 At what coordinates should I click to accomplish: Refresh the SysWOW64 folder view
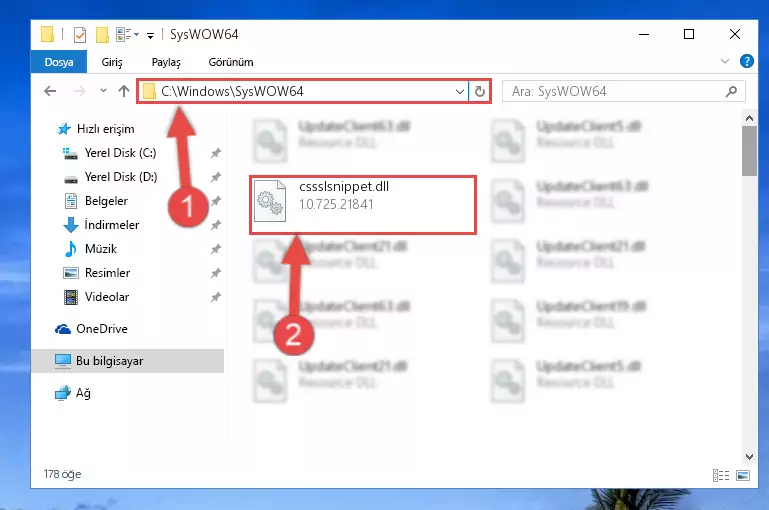(480, 91)
